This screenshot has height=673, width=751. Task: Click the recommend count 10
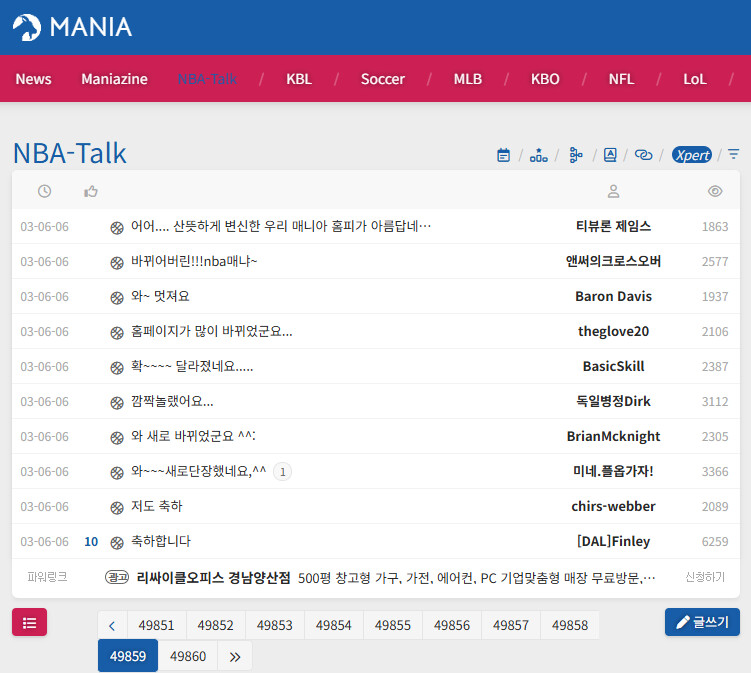tap(91, 542)
